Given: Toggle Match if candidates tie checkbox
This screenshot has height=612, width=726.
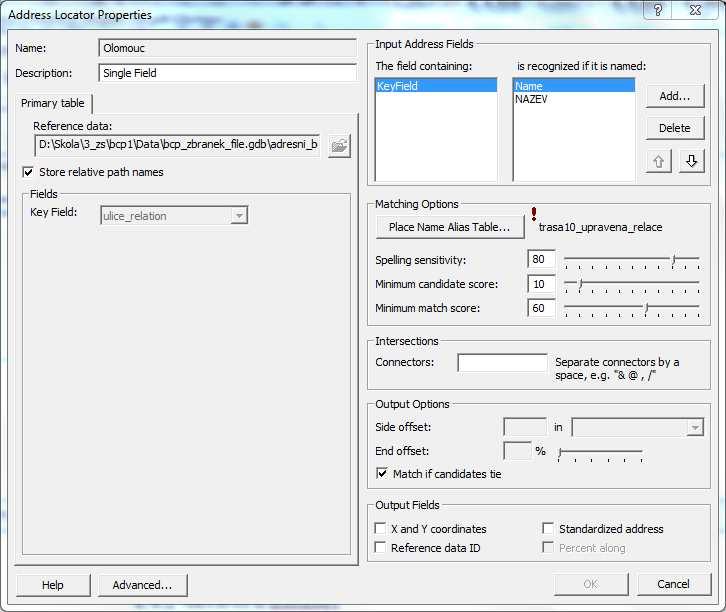Looking at the screenshot, I should (x=382, y=474).
